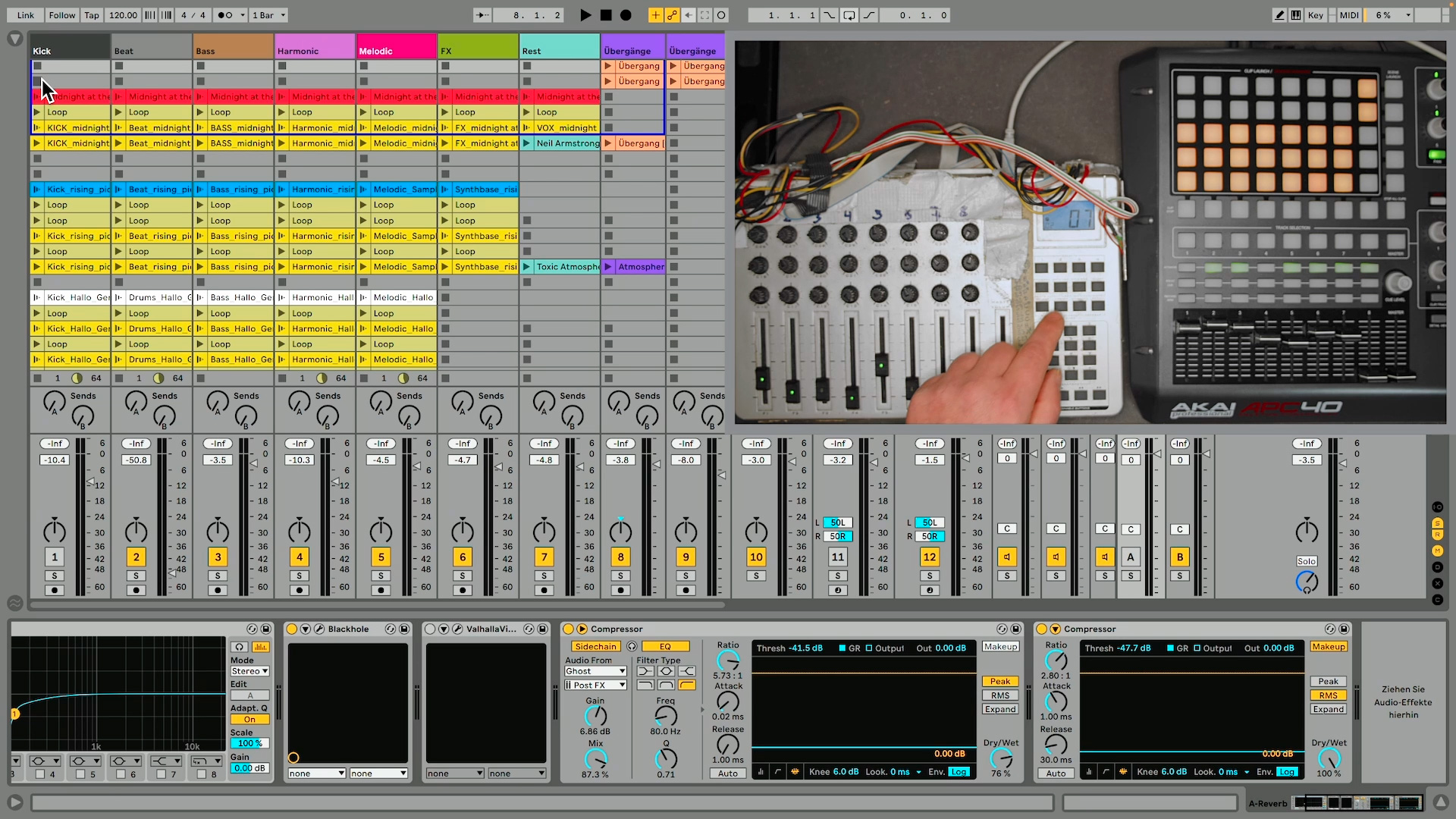This screenshot has width=1456, height=819.
Task: Open the Post FX tap point dropdown
Action: click(595, 686)
